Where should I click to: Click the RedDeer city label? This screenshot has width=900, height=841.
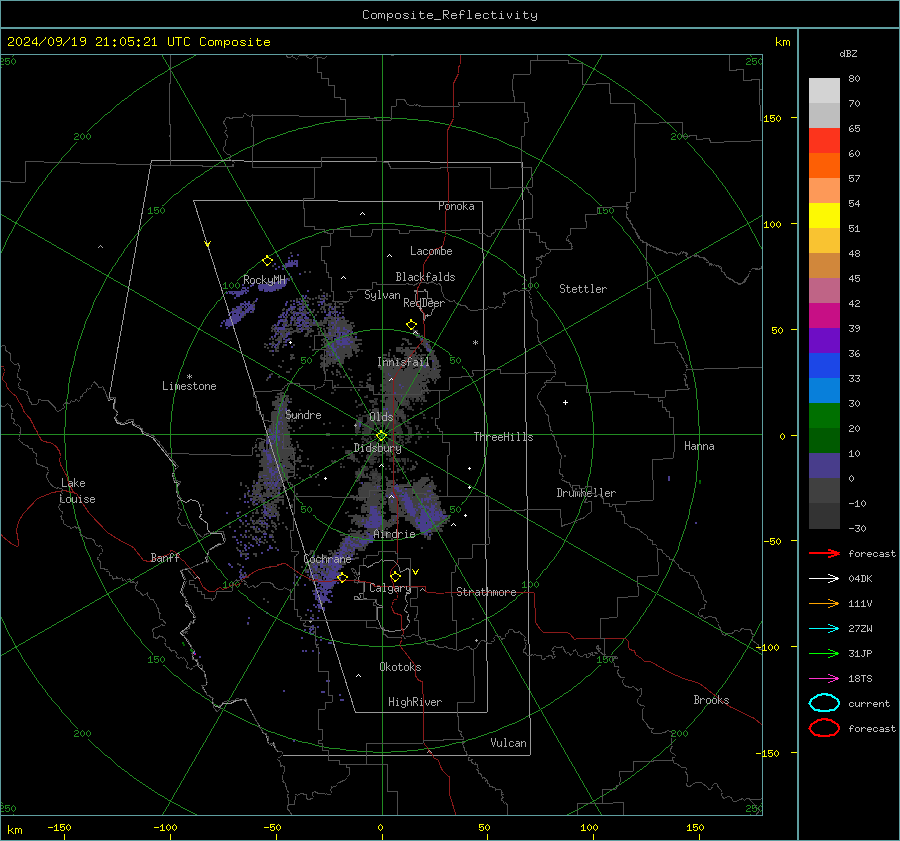(424, 303)
